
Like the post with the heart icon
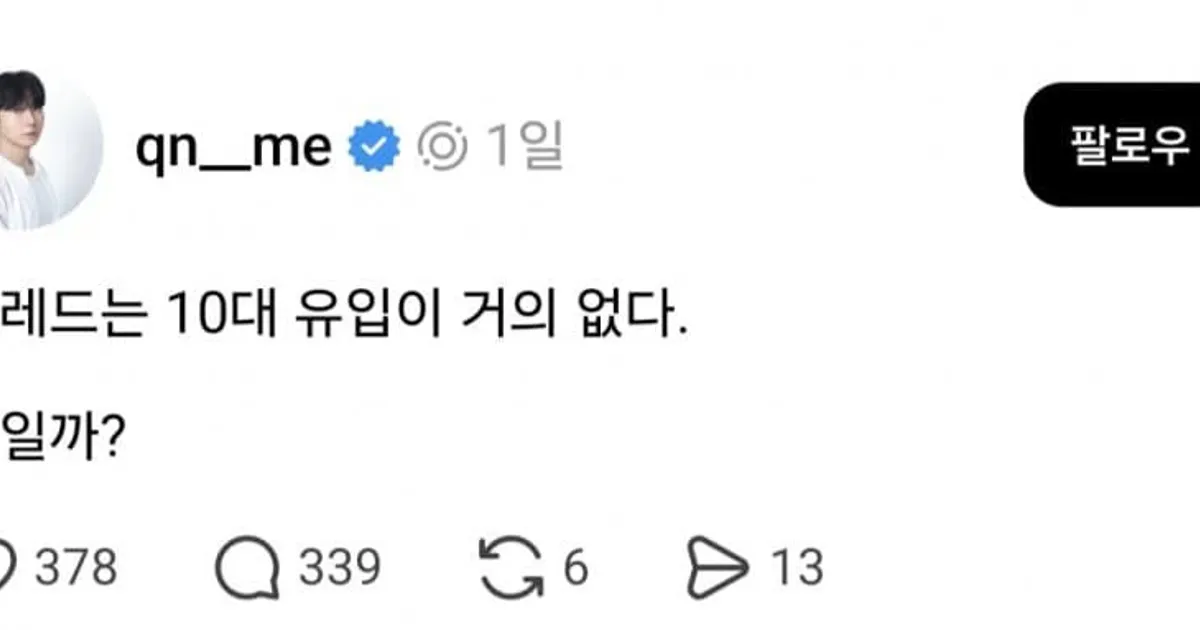(x=8, y=568)
